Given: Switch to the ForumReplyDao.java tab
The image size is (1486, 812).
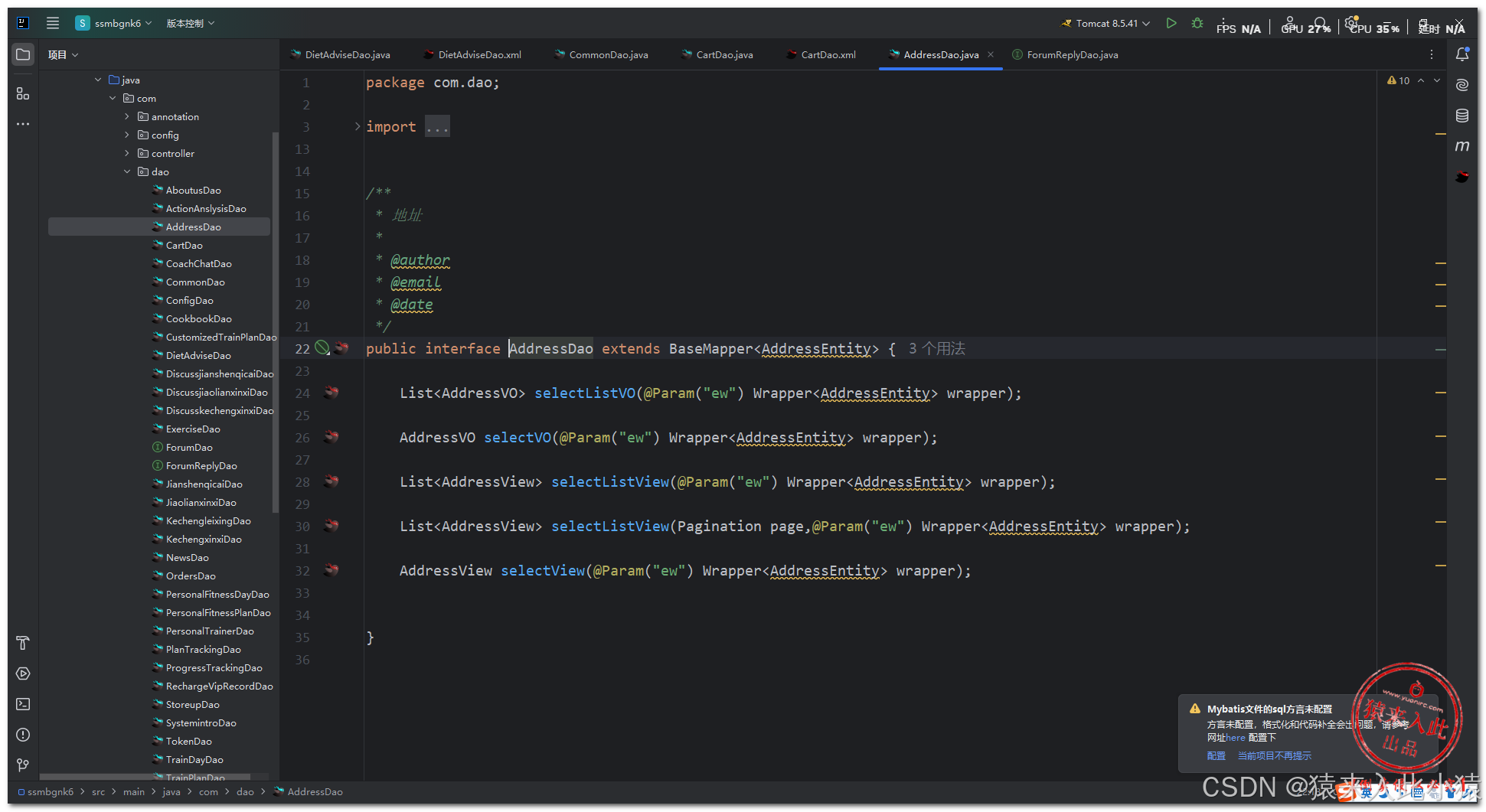Looking at the screenshot, I should pyautogui.click(x=1065, y=54).
